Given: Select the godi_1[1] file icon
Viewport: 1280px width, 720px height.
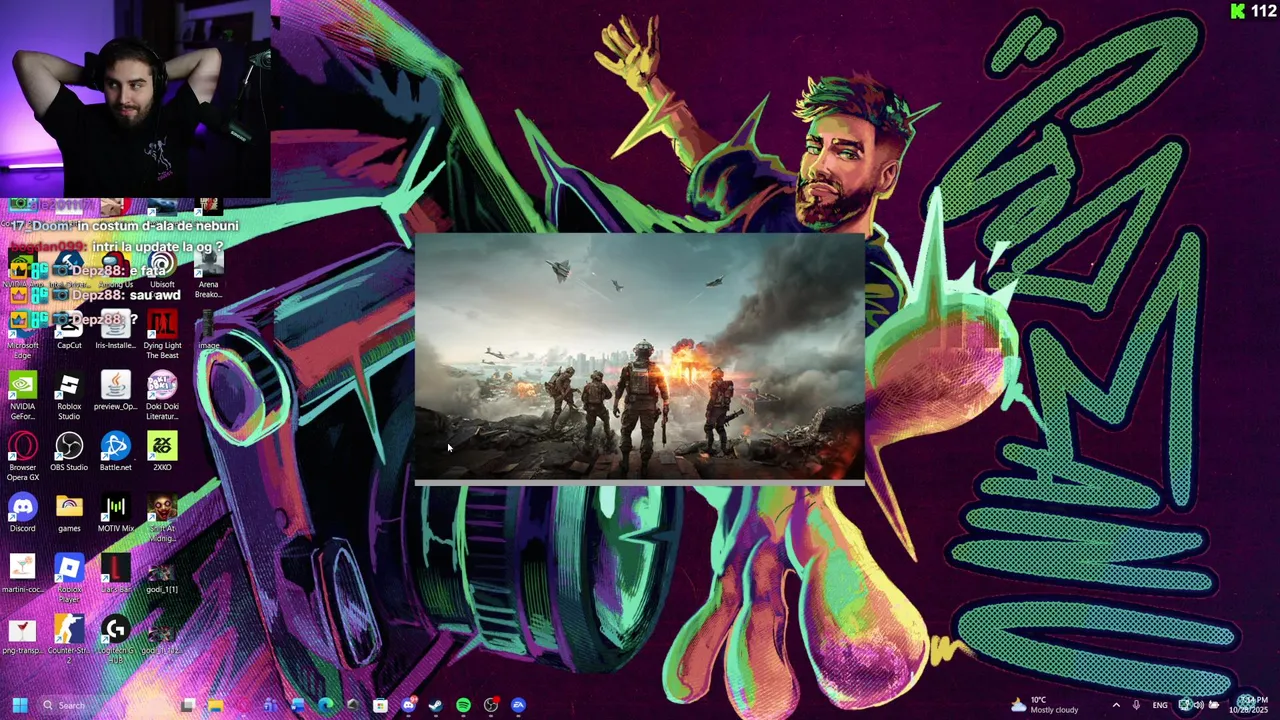Looking at the screenshot, I should point(160,578).
